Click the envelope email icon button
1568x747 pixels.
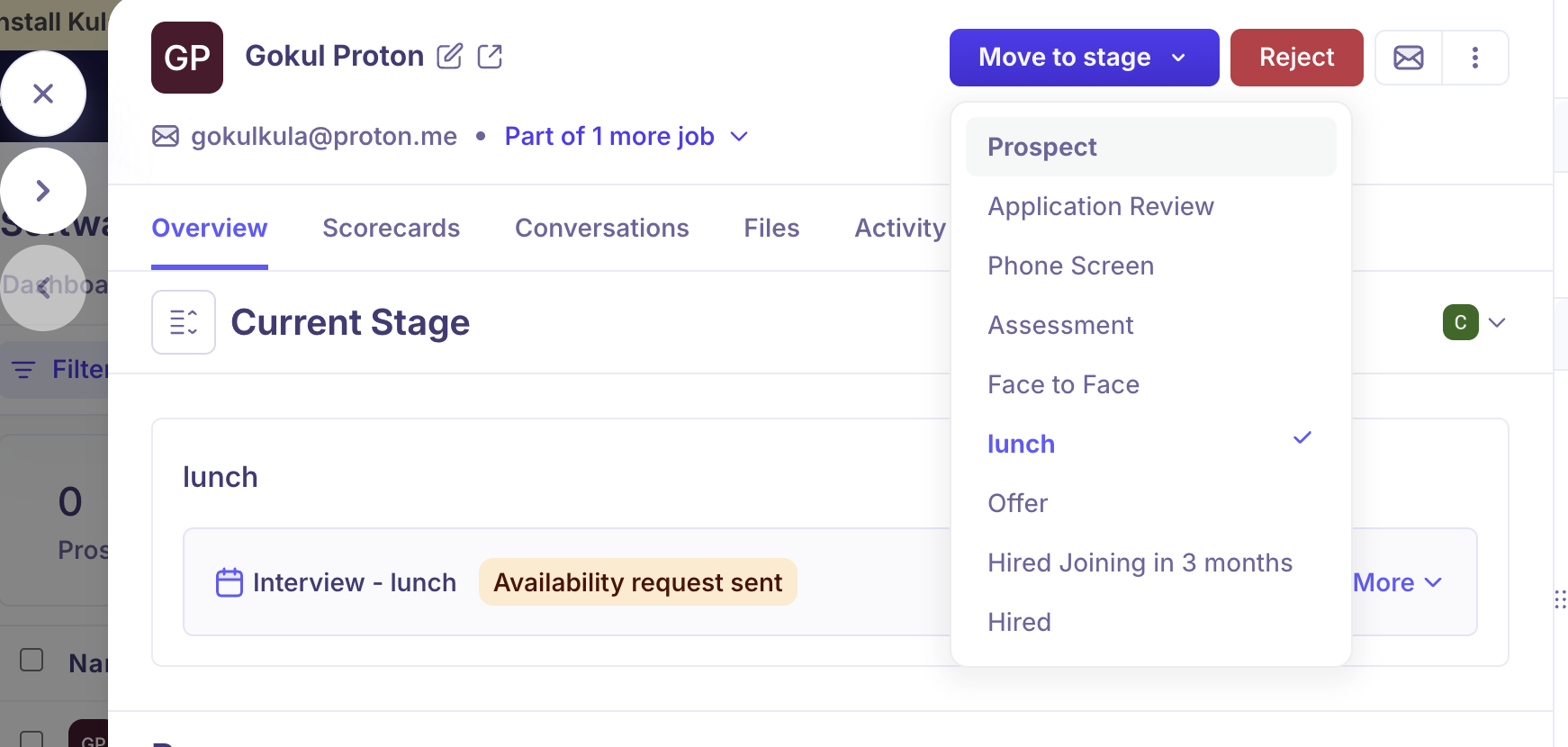(1408, 58)
